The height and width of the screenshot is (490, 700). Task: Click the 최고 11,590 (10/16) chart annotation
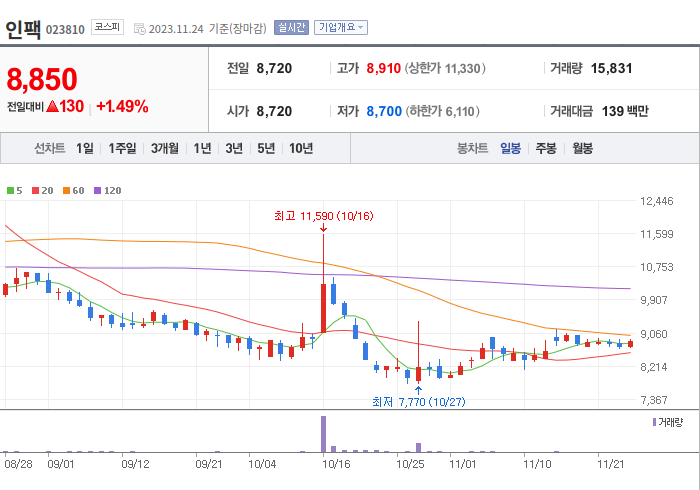[x=324, y=216]
